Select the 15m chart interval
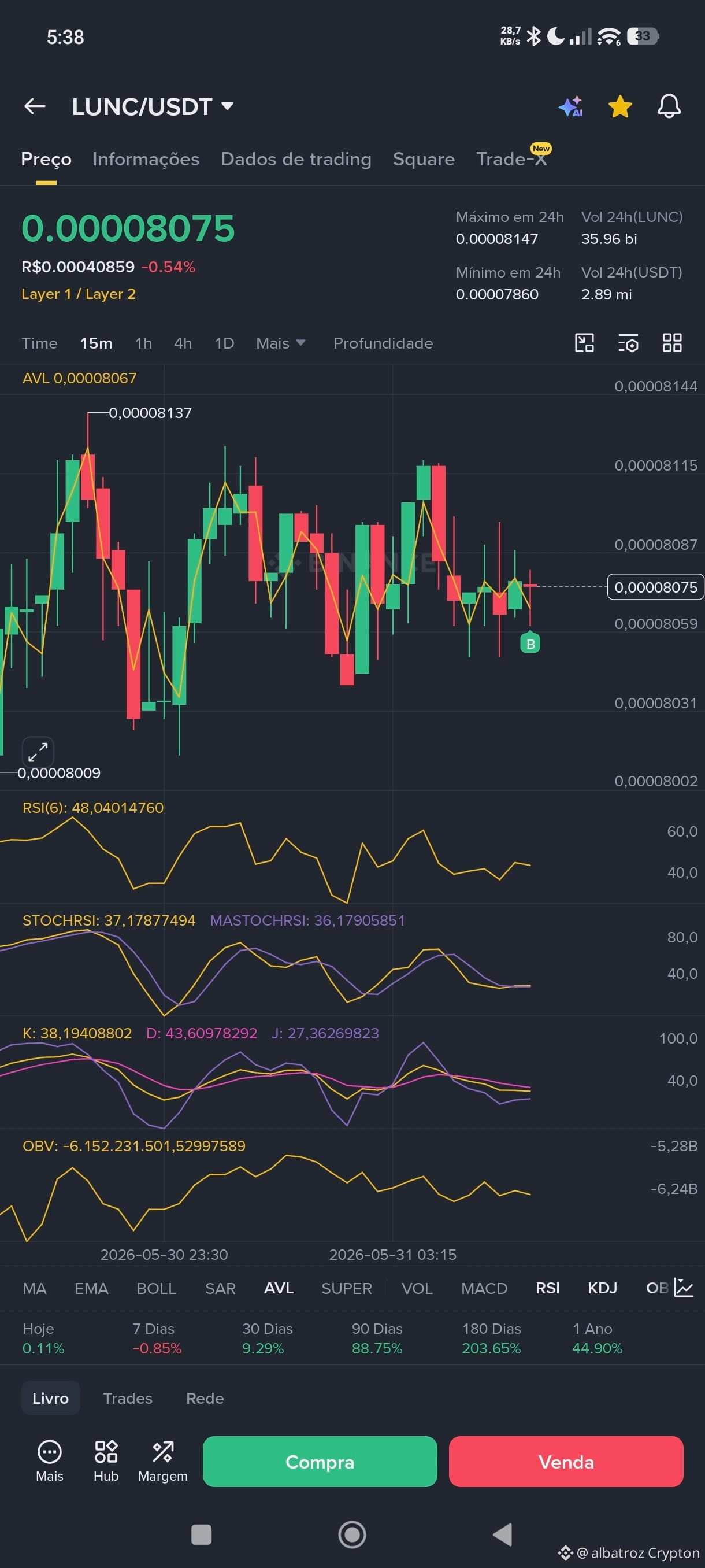Screen dimensions: 705x1568 point(96,343)
